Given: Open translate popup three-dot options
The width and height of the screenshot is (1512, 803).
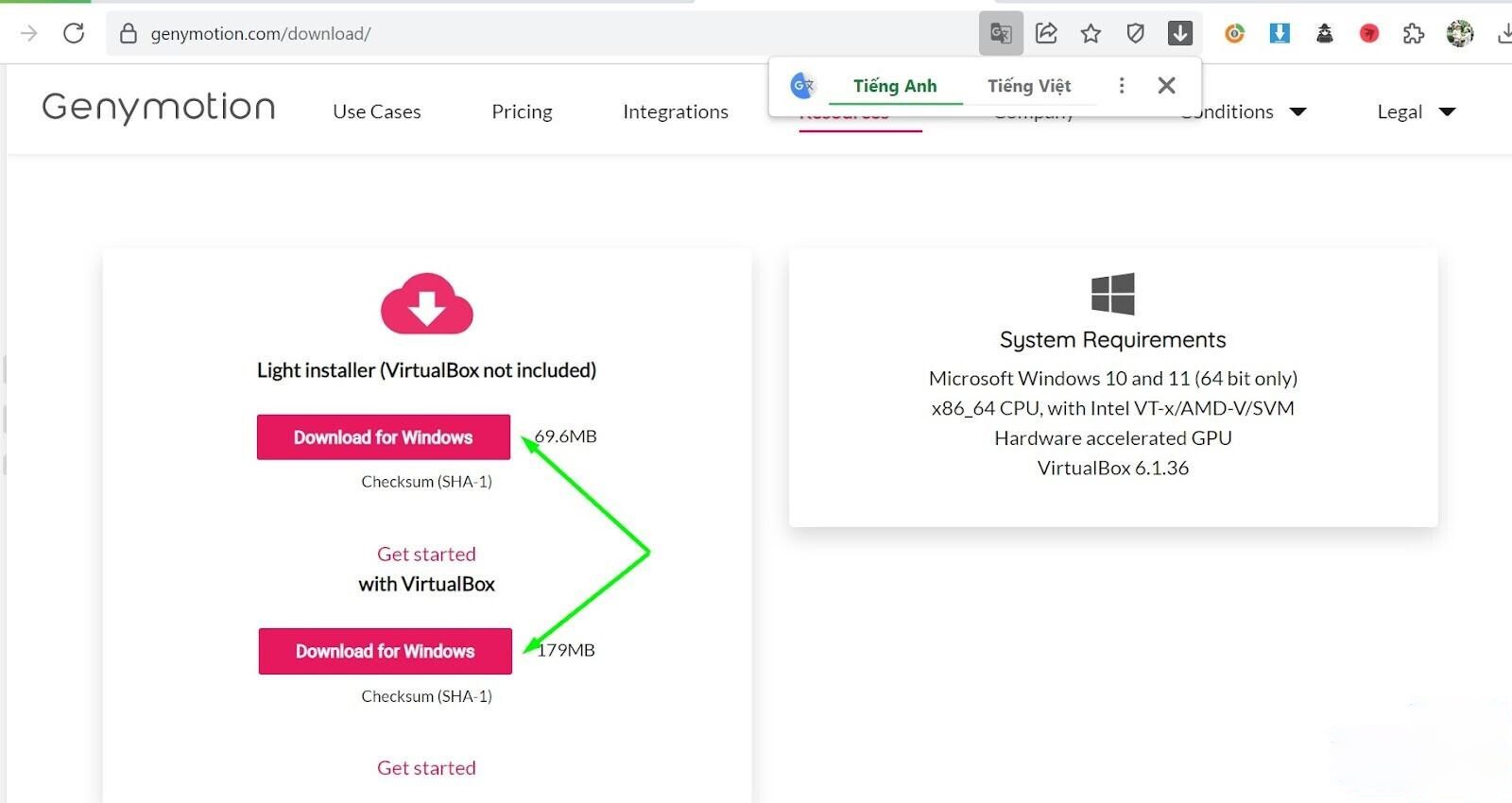Looking at the screenshot, I should point(1122,86).
